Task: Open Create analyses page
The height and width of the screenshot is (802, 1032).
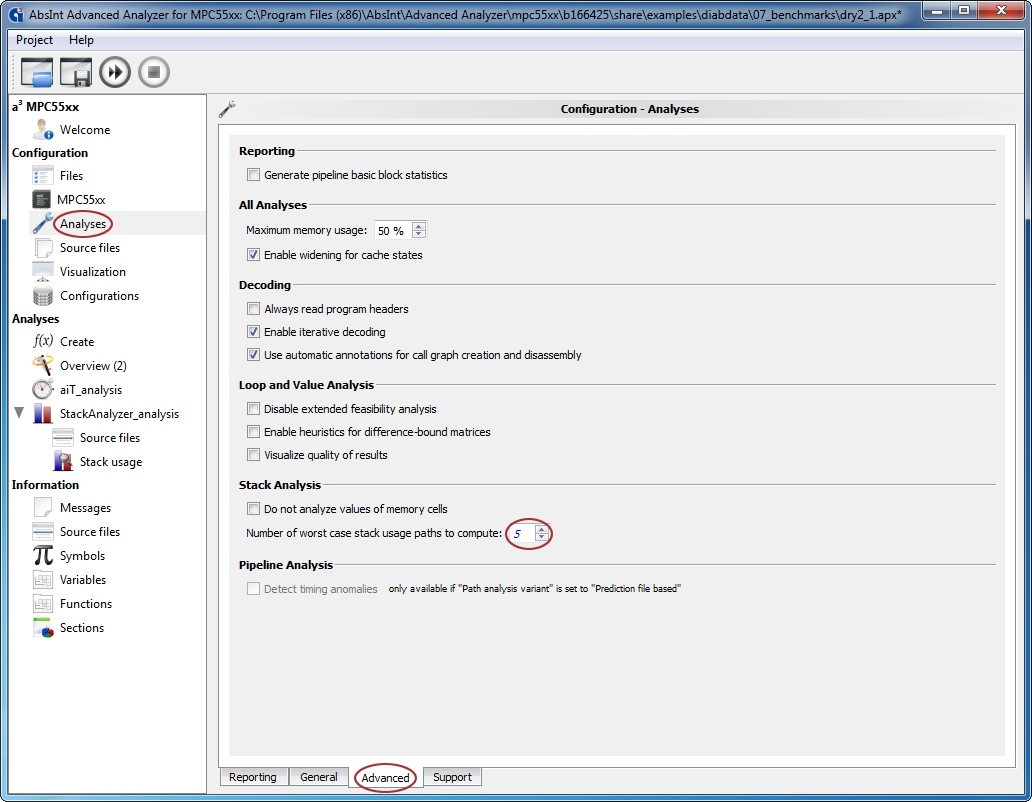Action: coord(77,341)
